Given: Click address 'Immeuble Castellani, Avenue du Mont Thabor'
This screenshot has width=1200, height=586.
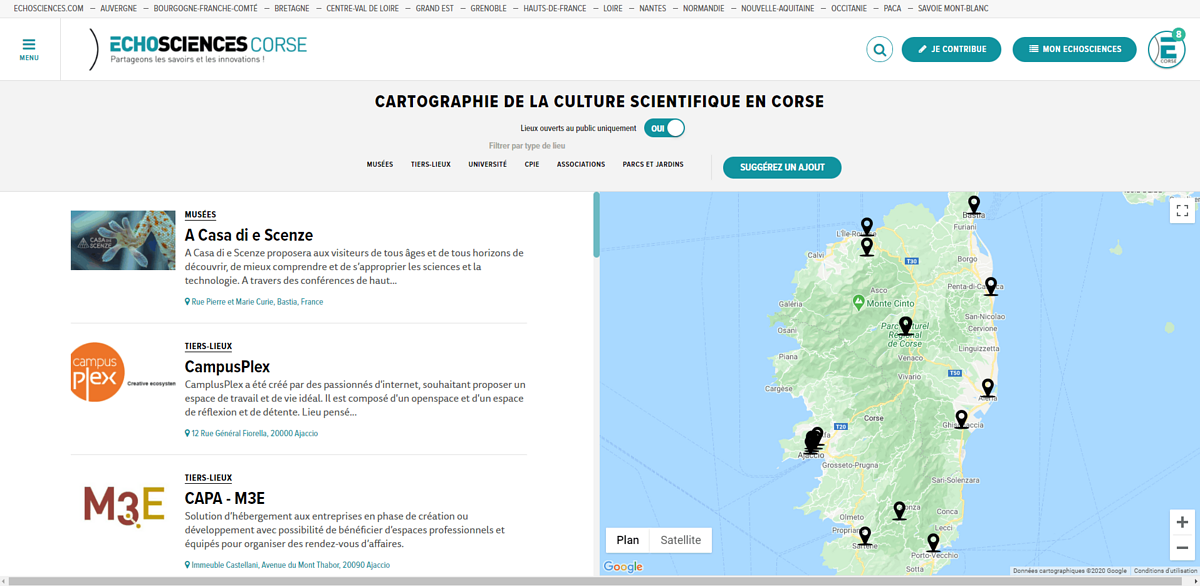Looking at the screenshot, I should point(288,565).
